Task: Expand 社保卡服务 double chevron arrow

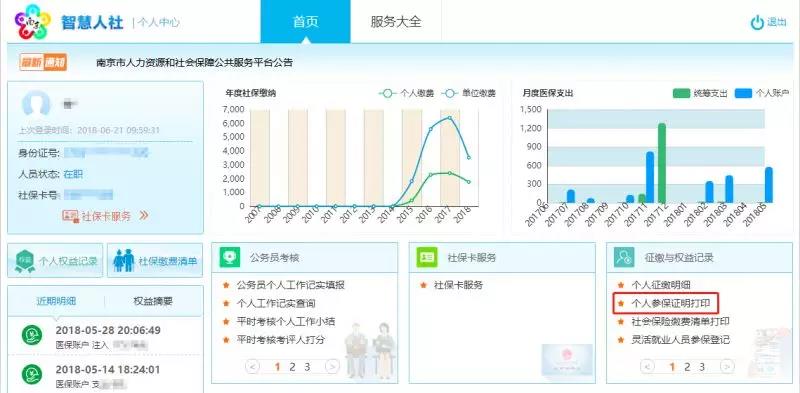Action: [x=144, y=216]
